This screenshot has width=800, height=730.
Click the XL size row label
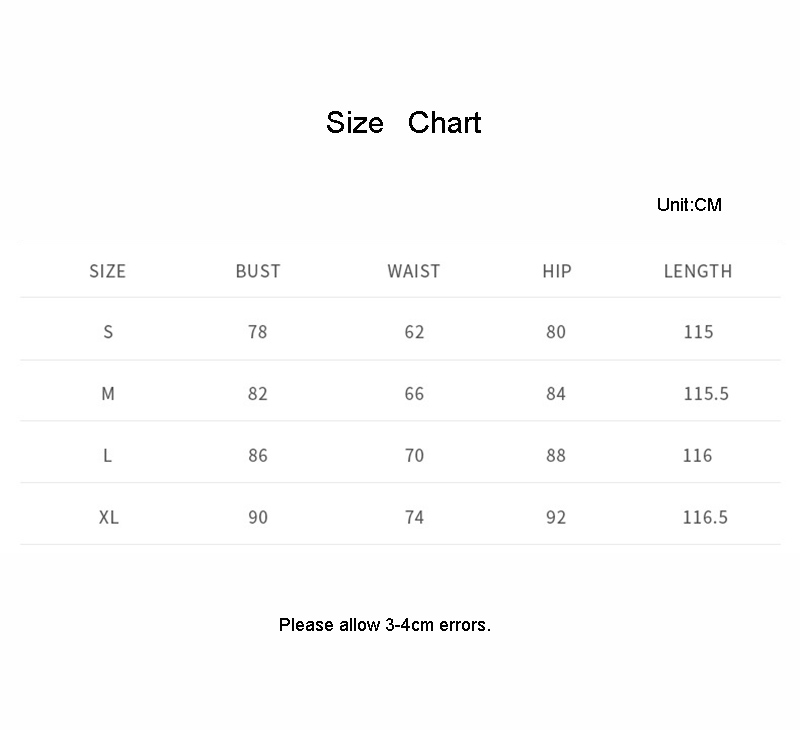click(x=109, y=518)
